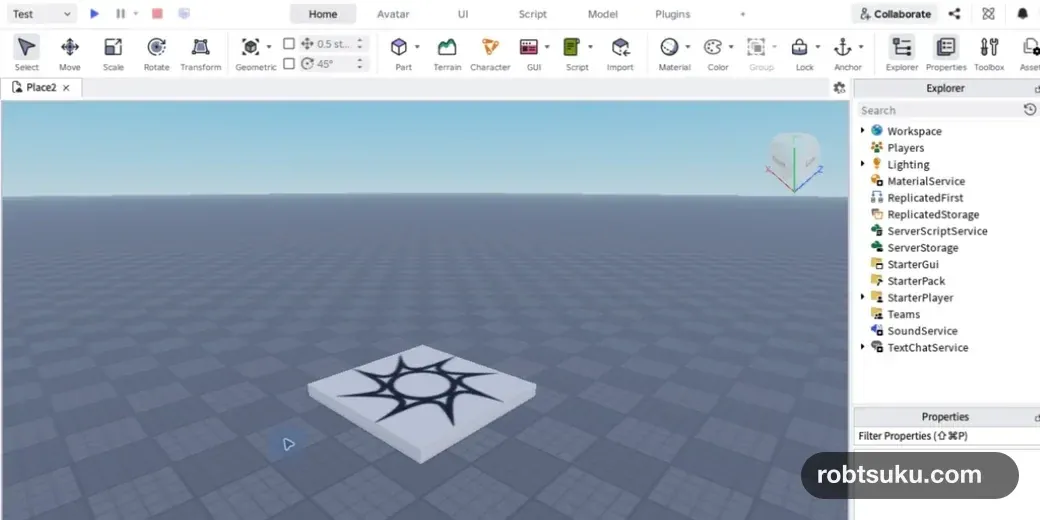Open the Geometric mode dropdown arrow
This screenshot has width=1040, height=520.
click(x=269, y=47)
